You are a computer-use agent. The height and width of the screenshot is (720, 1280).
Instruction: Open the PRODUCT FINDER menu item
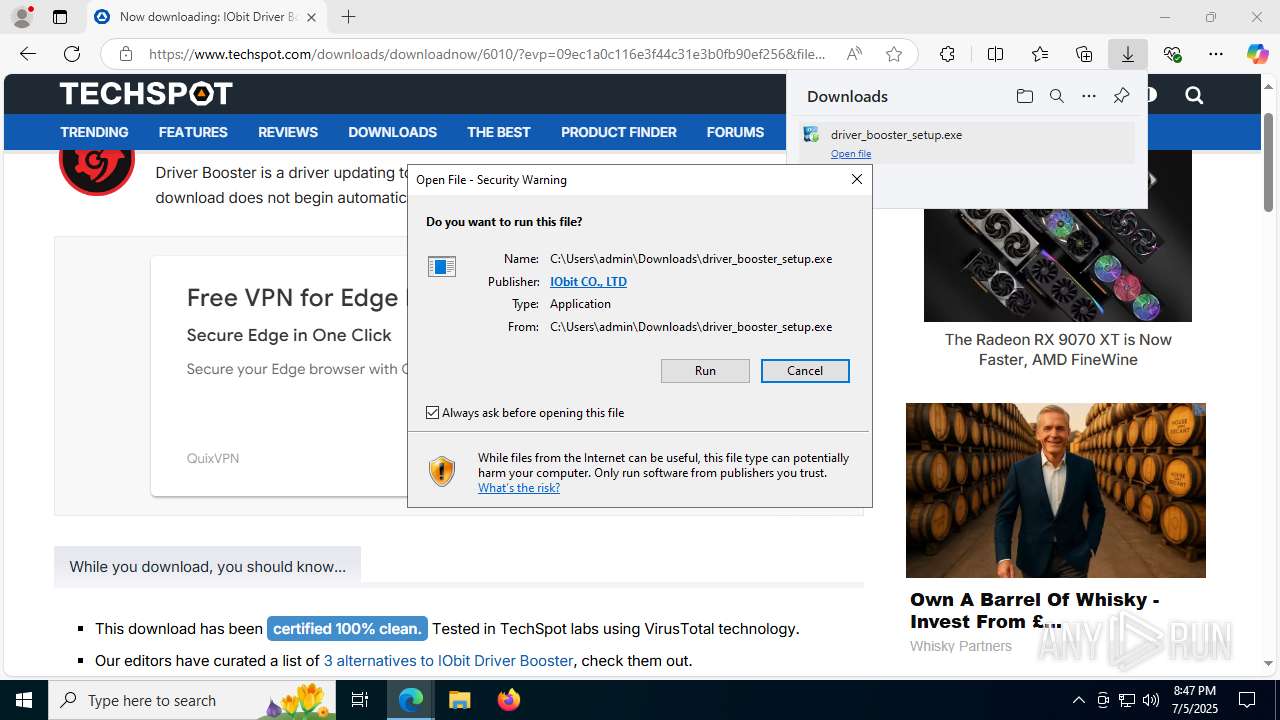point(618,132)
